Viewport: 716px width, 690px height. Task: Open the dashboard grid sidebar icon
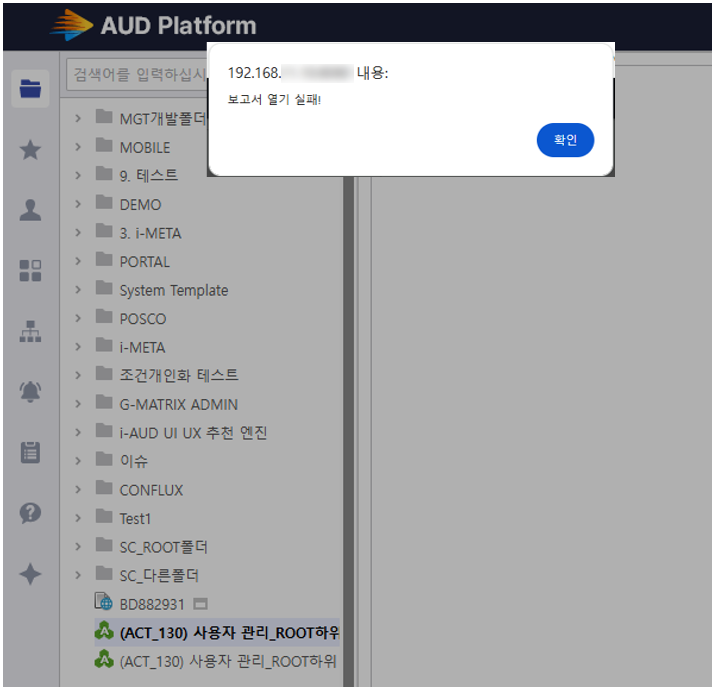pyautogui.click(x=30, y=270)
